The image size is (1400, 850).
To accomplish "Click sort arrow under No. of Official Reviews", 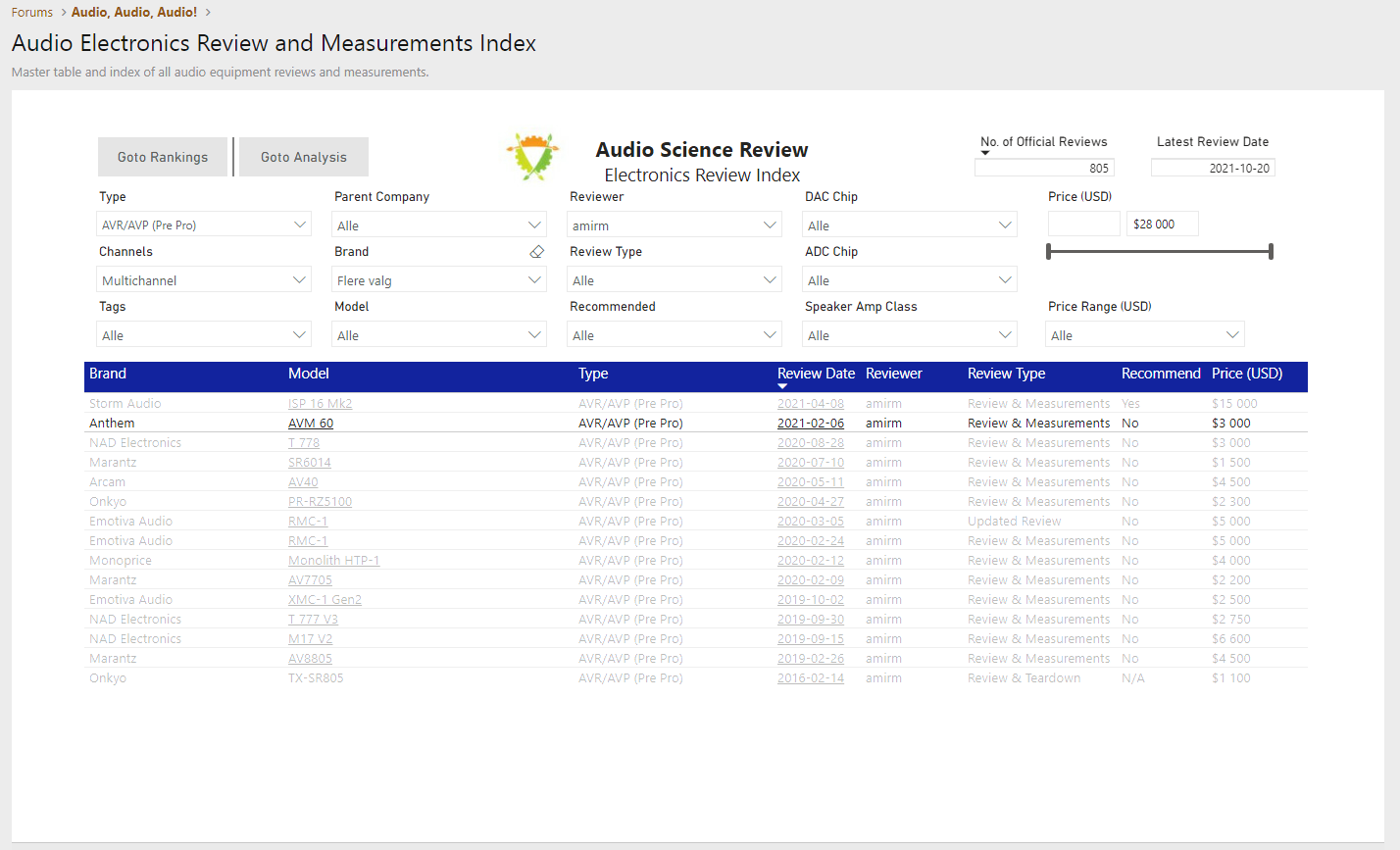I will (x=985, y=153).
